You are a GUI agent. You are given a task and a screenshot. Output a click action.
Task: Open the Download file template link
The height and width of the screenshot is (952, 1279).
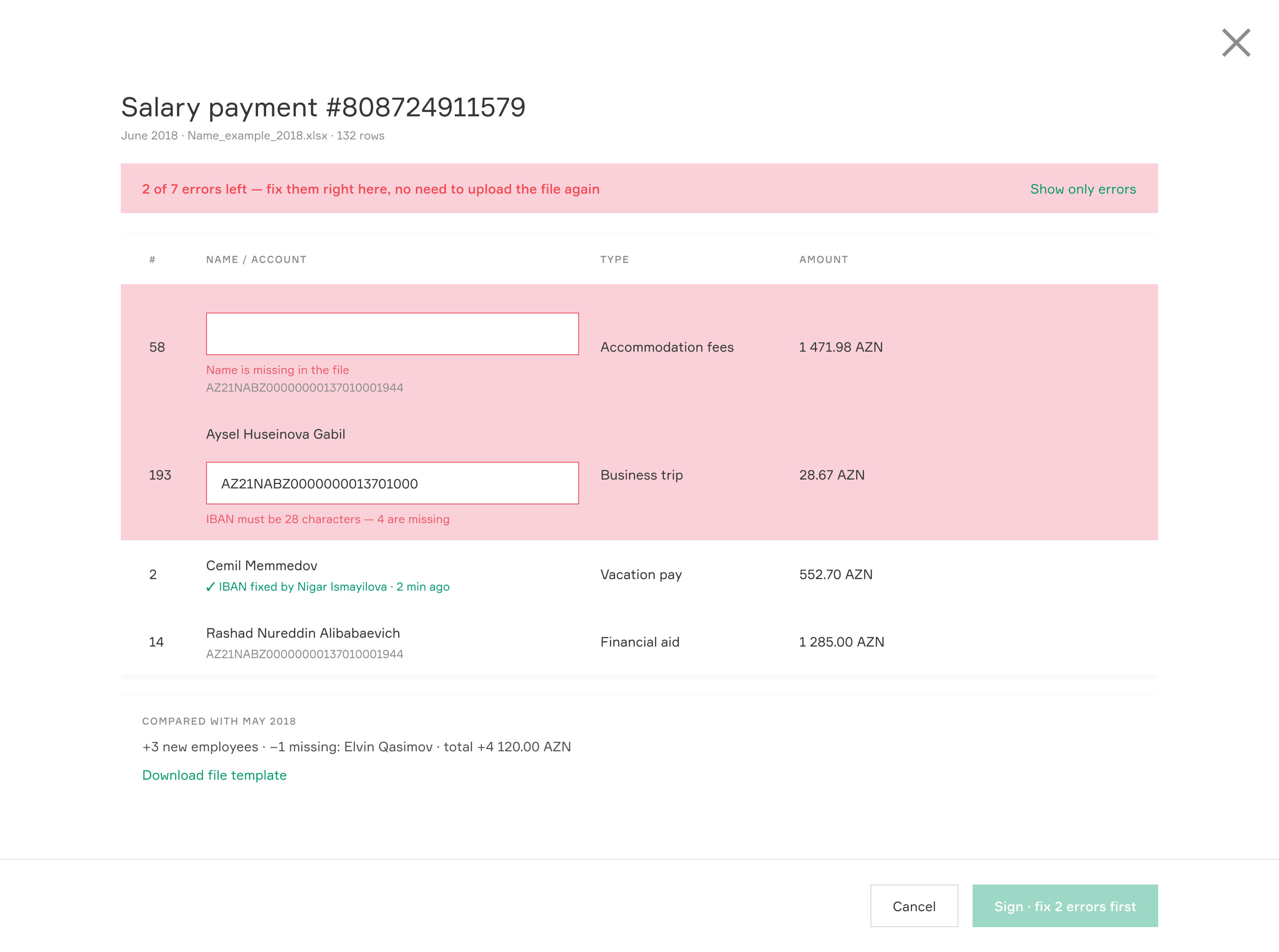click(214, 775)
